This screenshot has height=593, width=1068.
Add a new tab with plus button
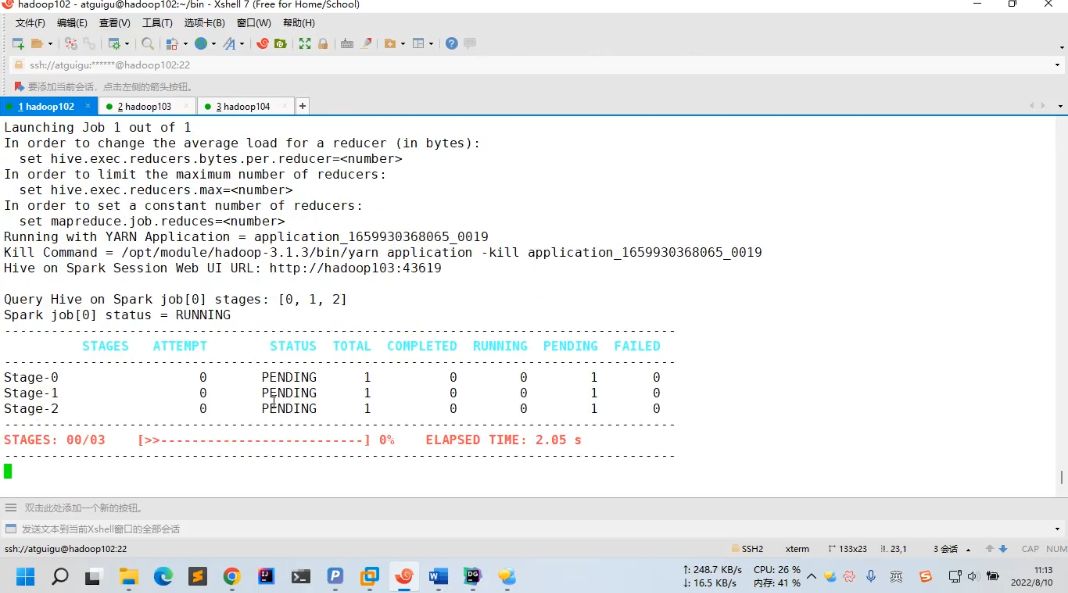click(x=302, y=106)
